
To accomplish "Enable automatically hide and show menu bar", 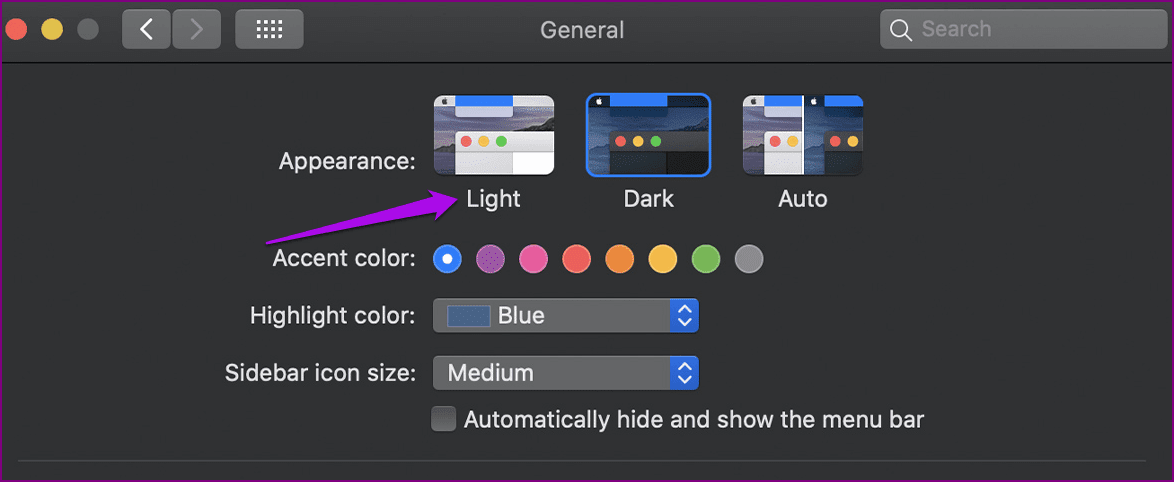I will tap(444, 418).
